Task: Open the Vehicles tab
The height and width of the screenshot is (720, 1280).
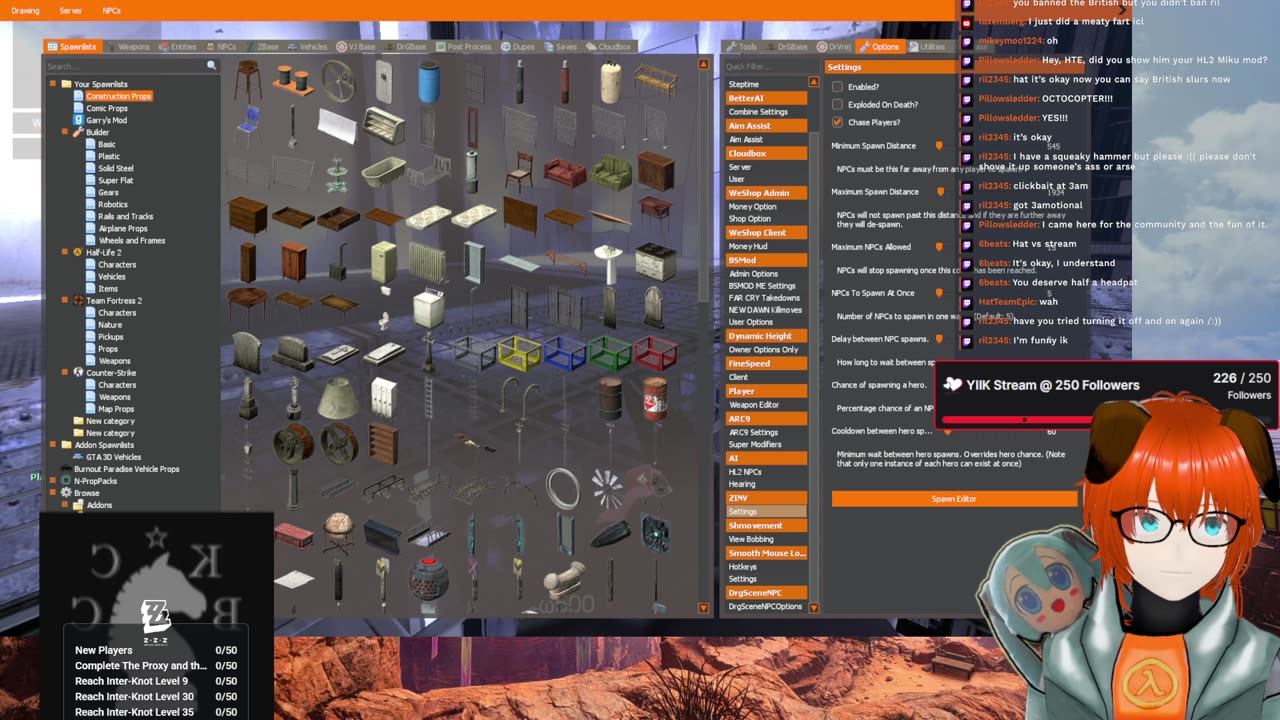Action: (x=307, y=46)
